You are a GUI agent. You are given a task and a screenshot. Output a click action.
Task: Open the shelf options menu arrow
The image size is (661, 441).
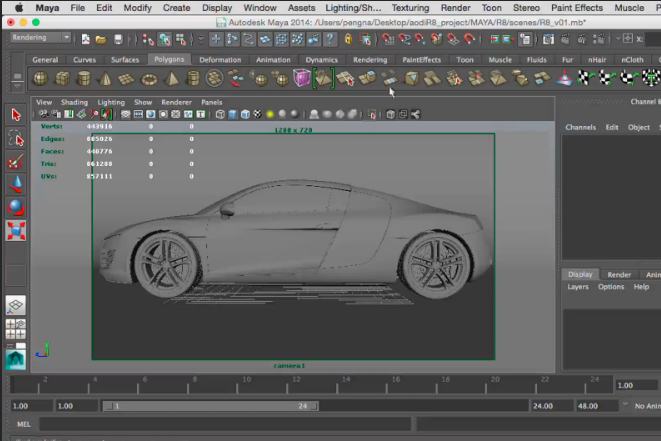coord(17,86)
